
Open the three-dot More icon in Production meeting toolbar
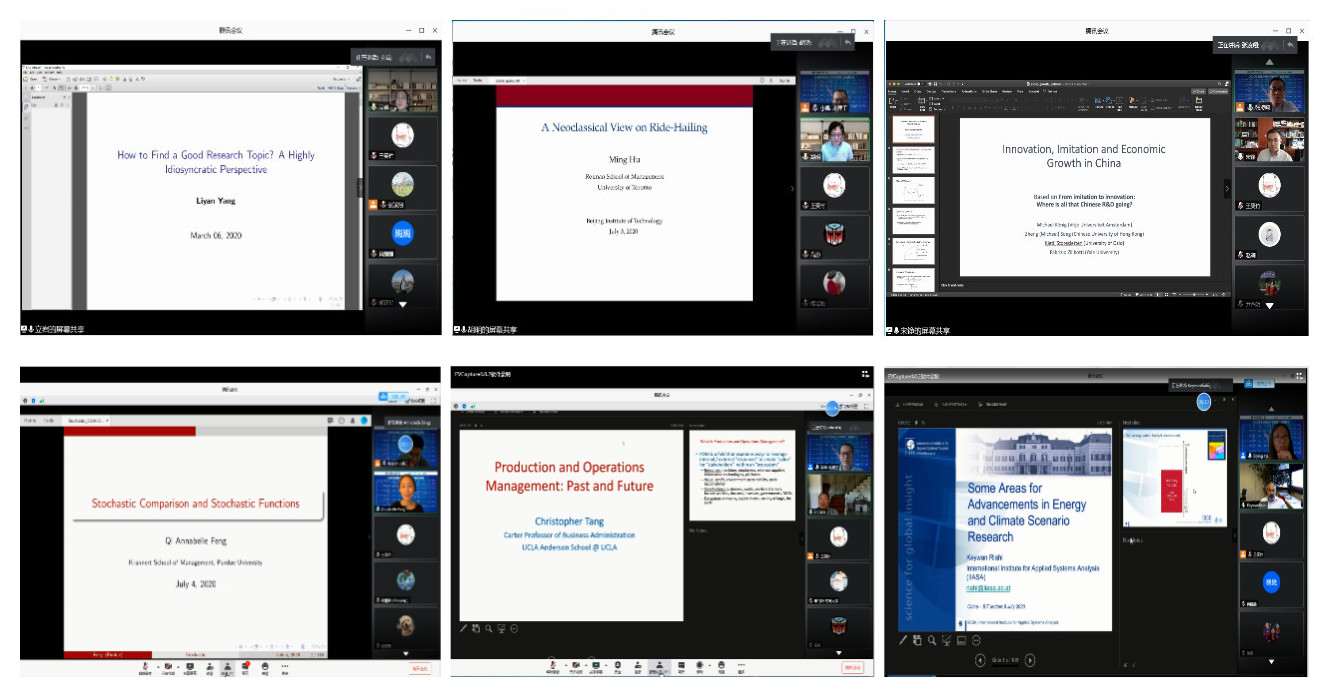click(x=741, y=665)
